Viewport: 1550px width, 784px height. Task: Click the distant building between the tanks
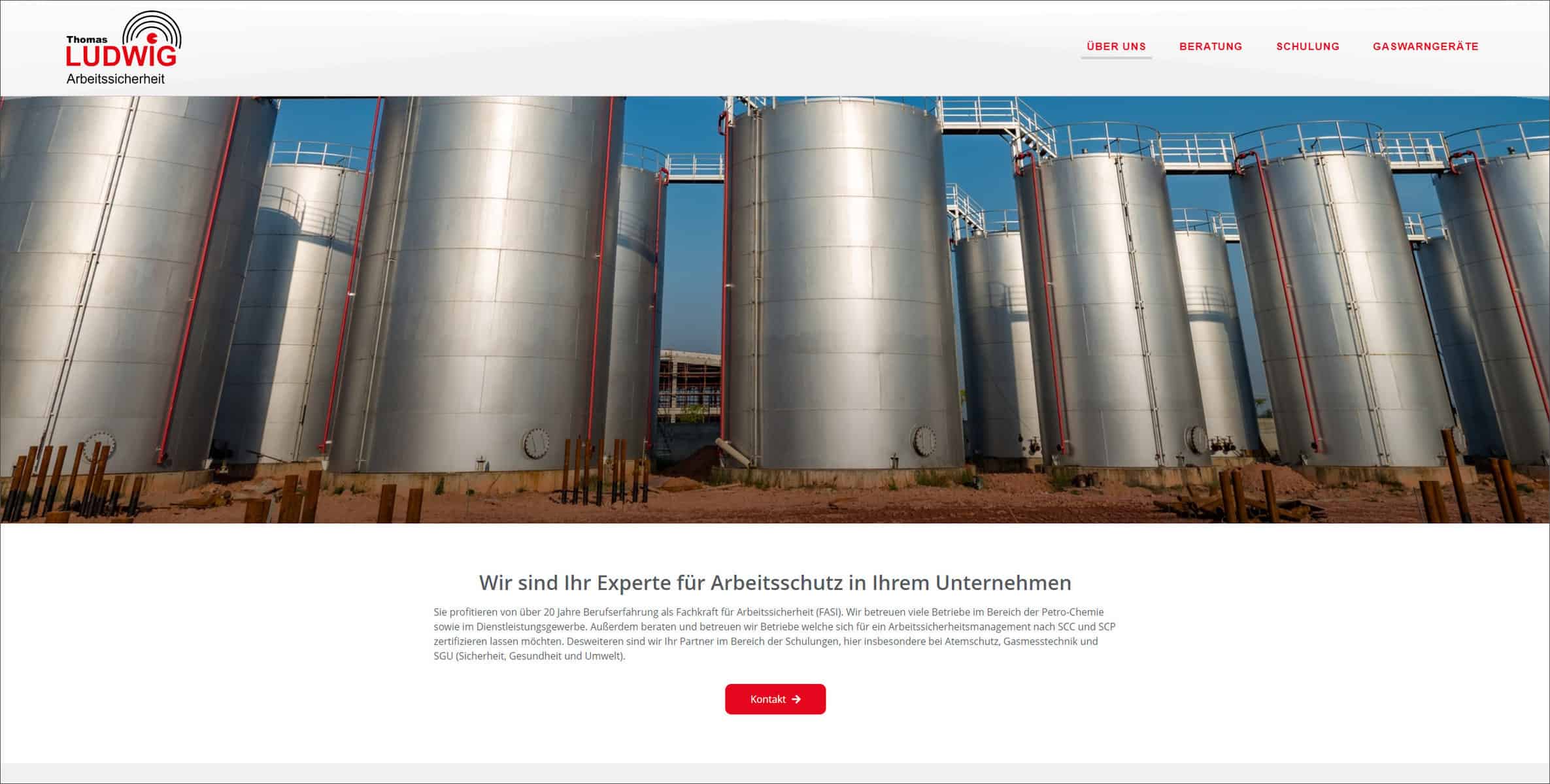point(689,382)
